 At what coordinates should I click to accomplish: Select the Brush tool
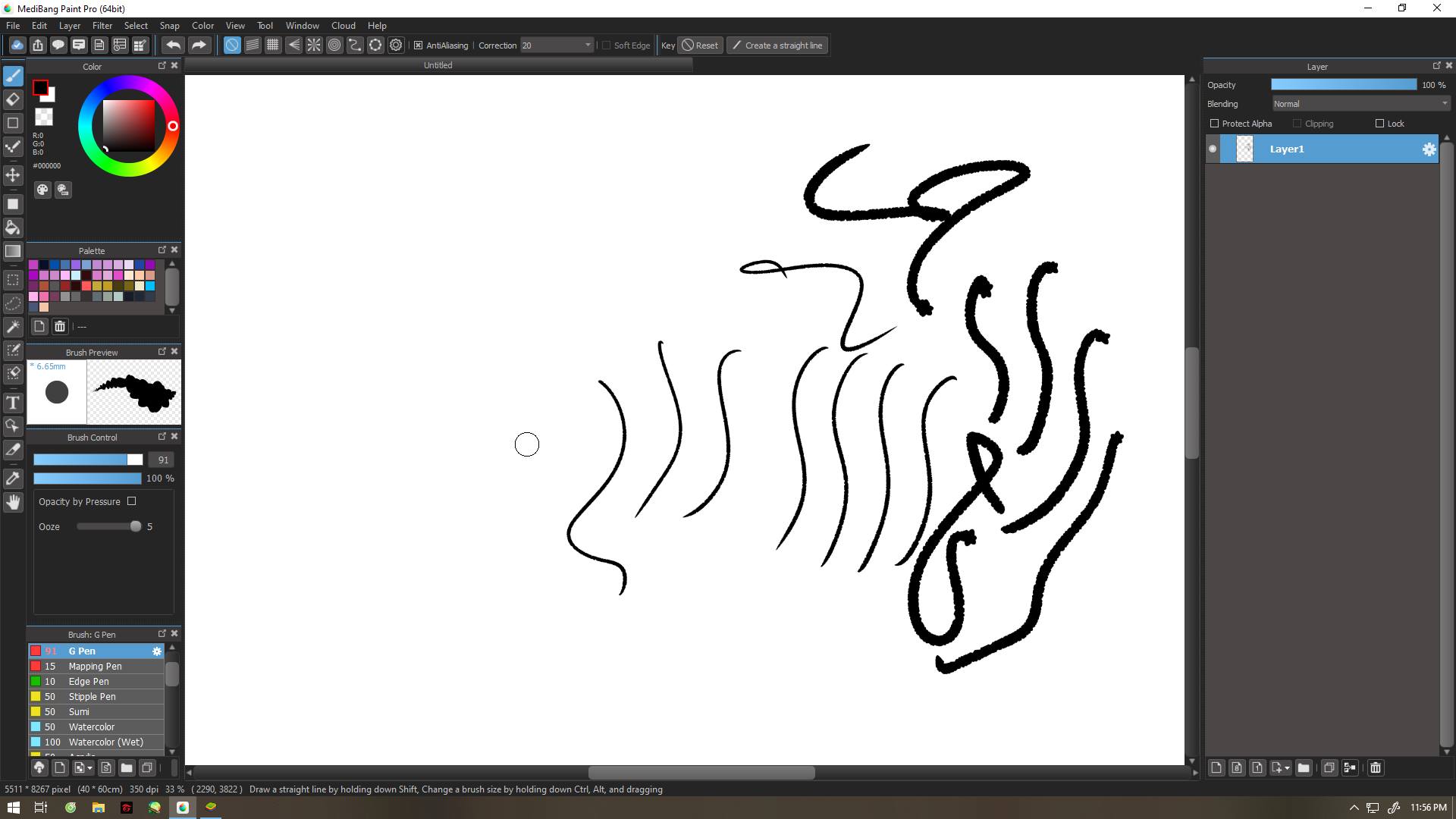pos(13,76)
